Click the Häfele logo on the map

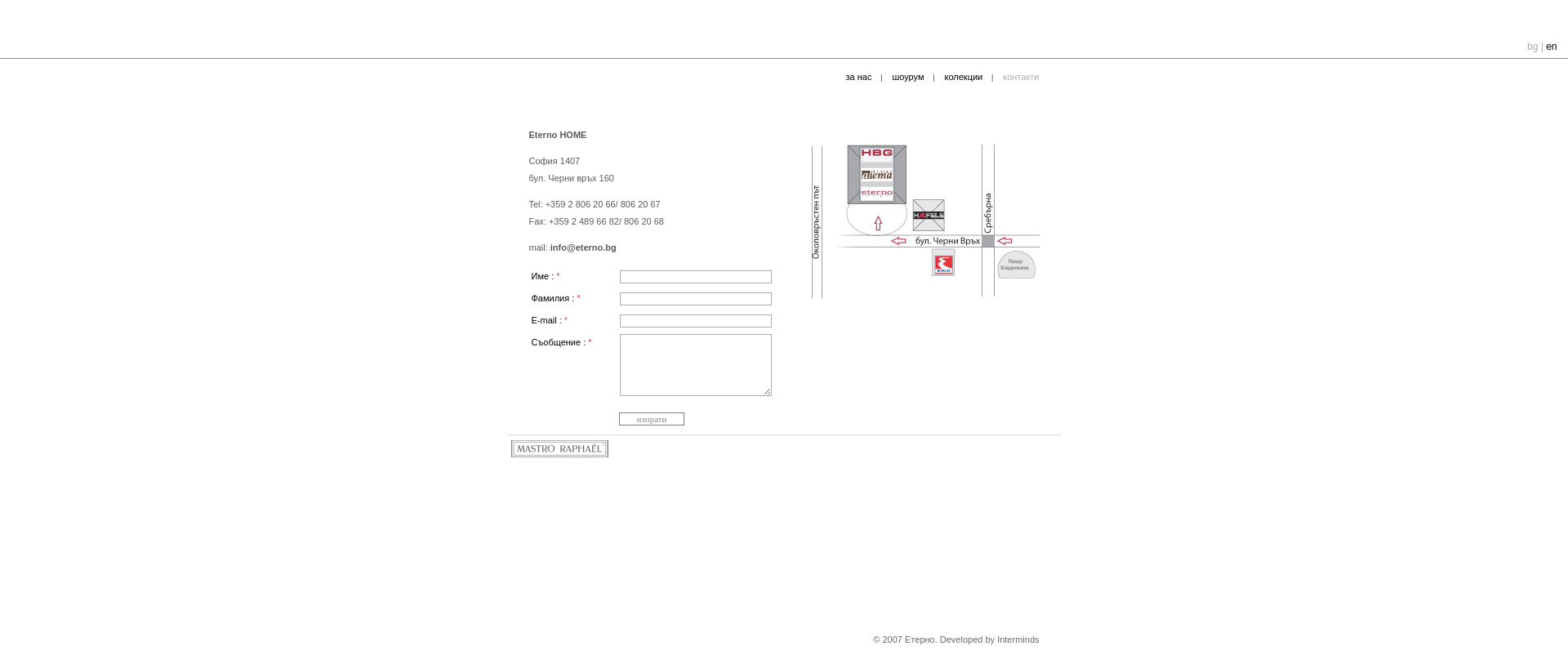(929, 216)
